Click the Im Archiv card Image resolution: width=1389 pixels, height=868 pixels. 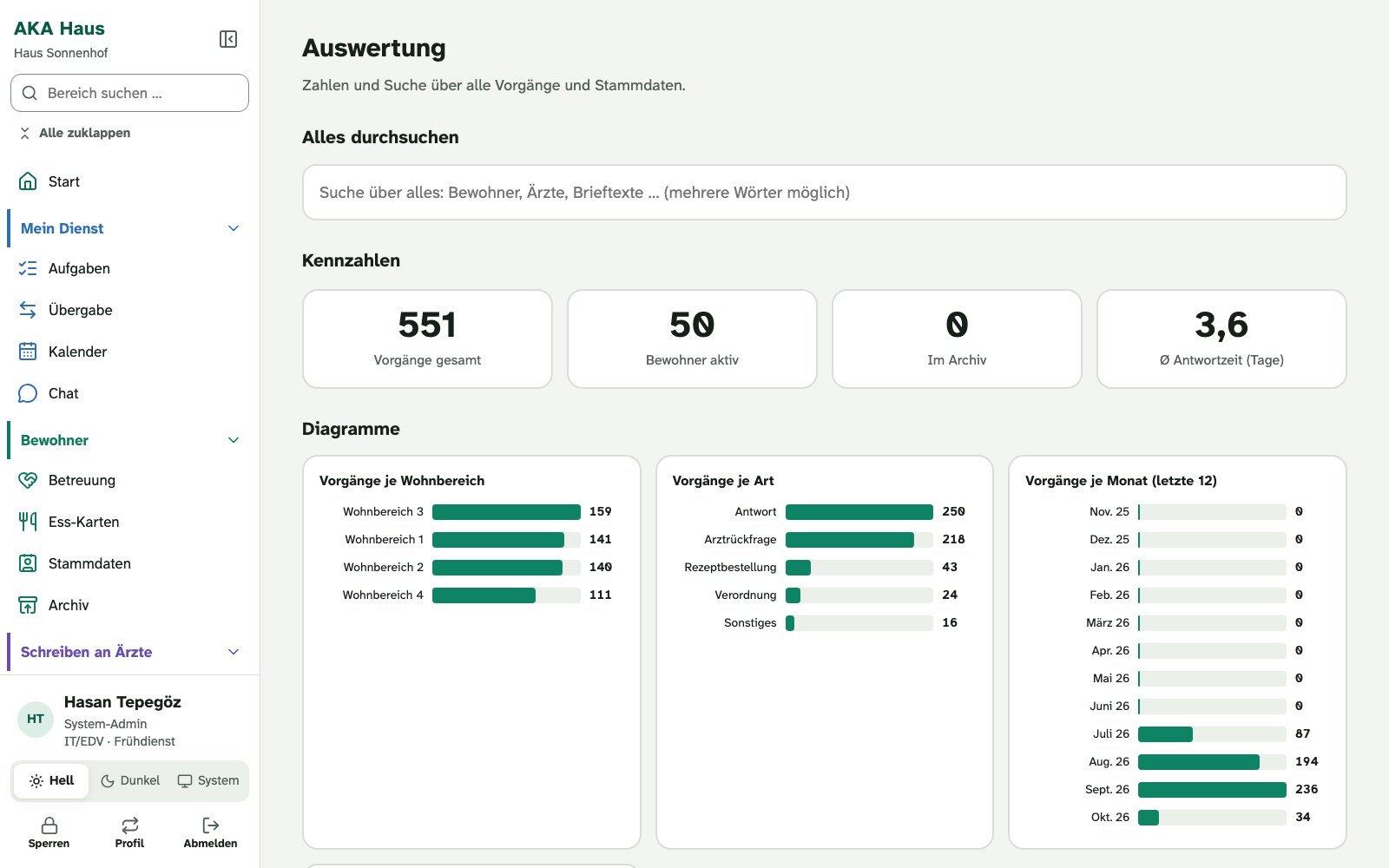click(957, 339)
